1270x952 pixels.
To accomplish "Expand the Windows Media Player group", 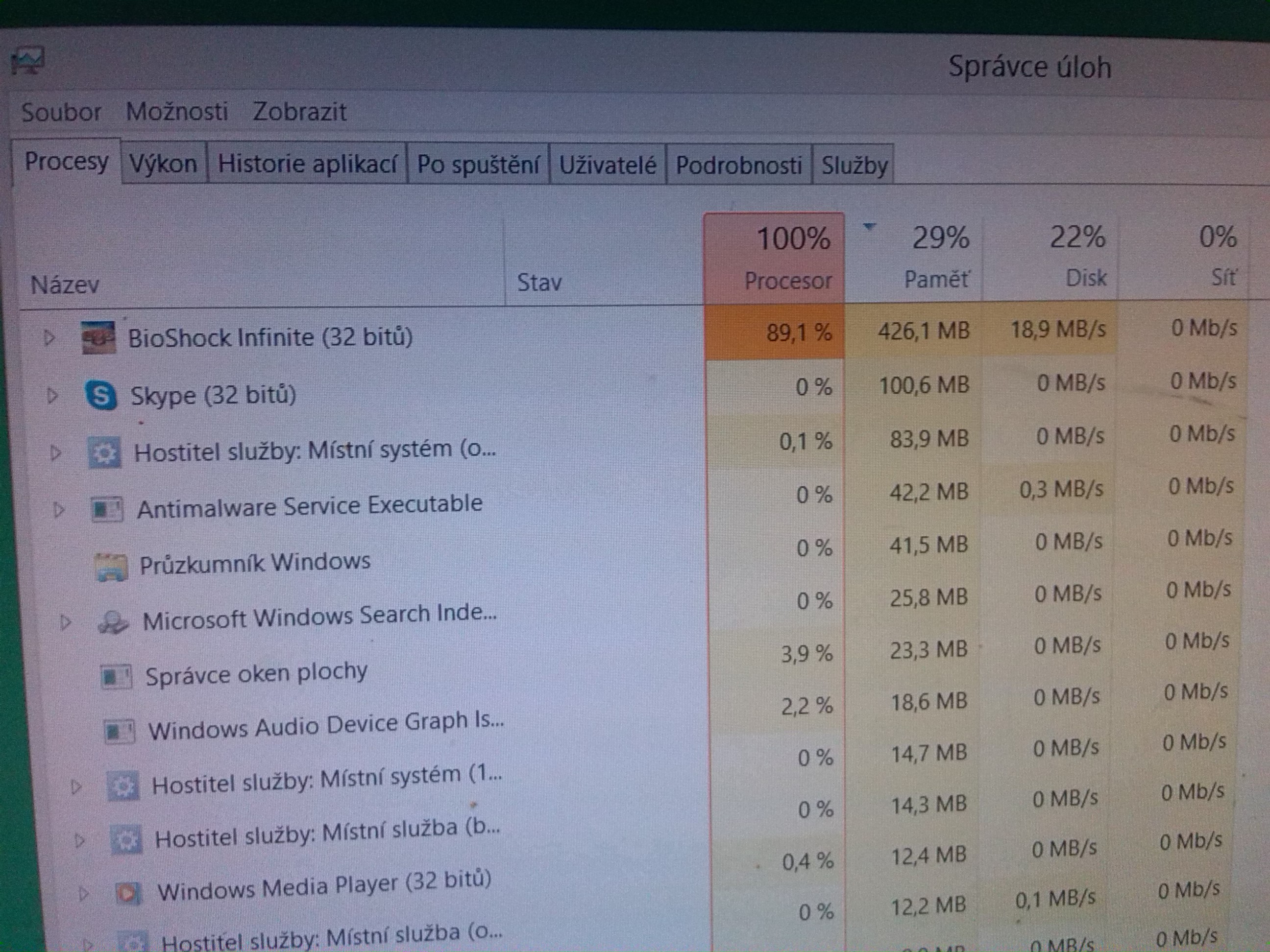I will (84, 893).
